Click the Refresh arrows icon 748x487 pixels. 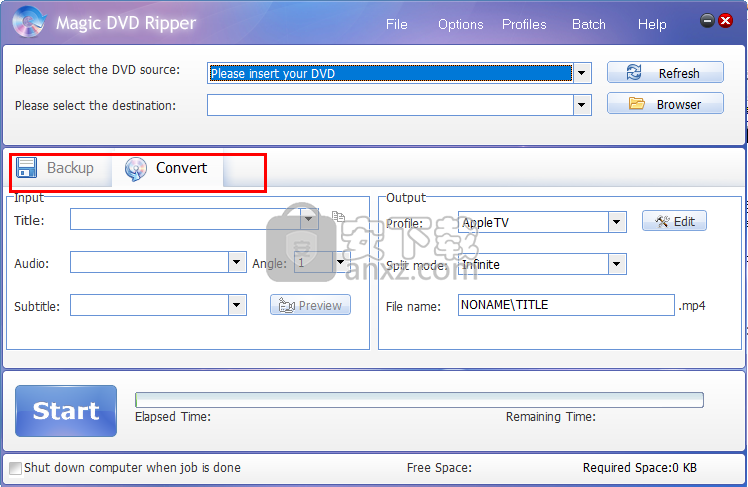pyautogui.click(x=634, y=73)
